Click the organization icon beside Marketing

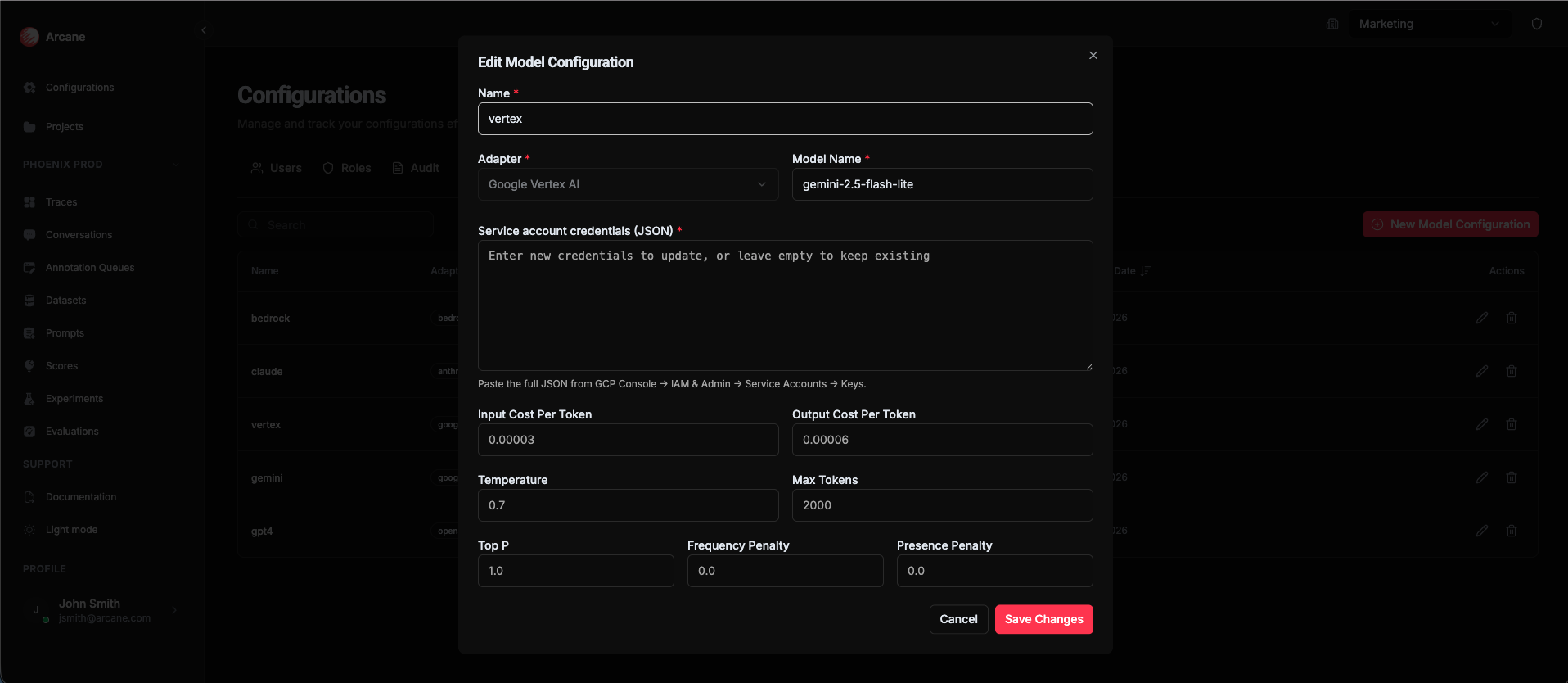[1332, 24]
